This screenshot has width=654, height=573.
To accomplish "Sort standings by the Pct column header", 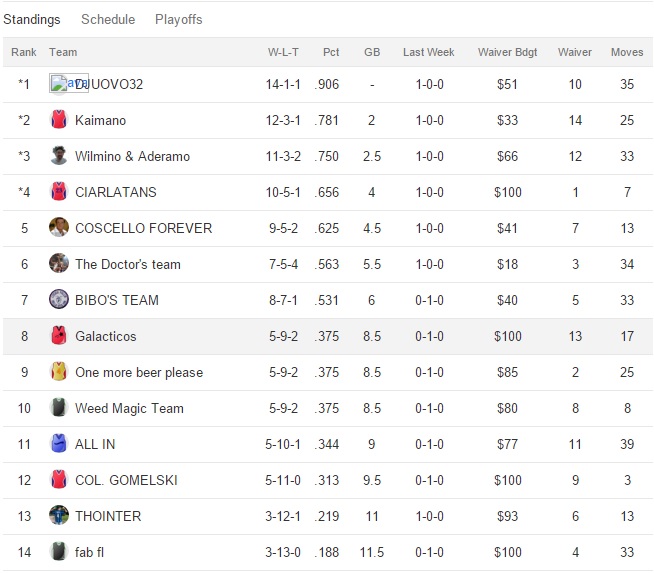I will click(331, 52).
